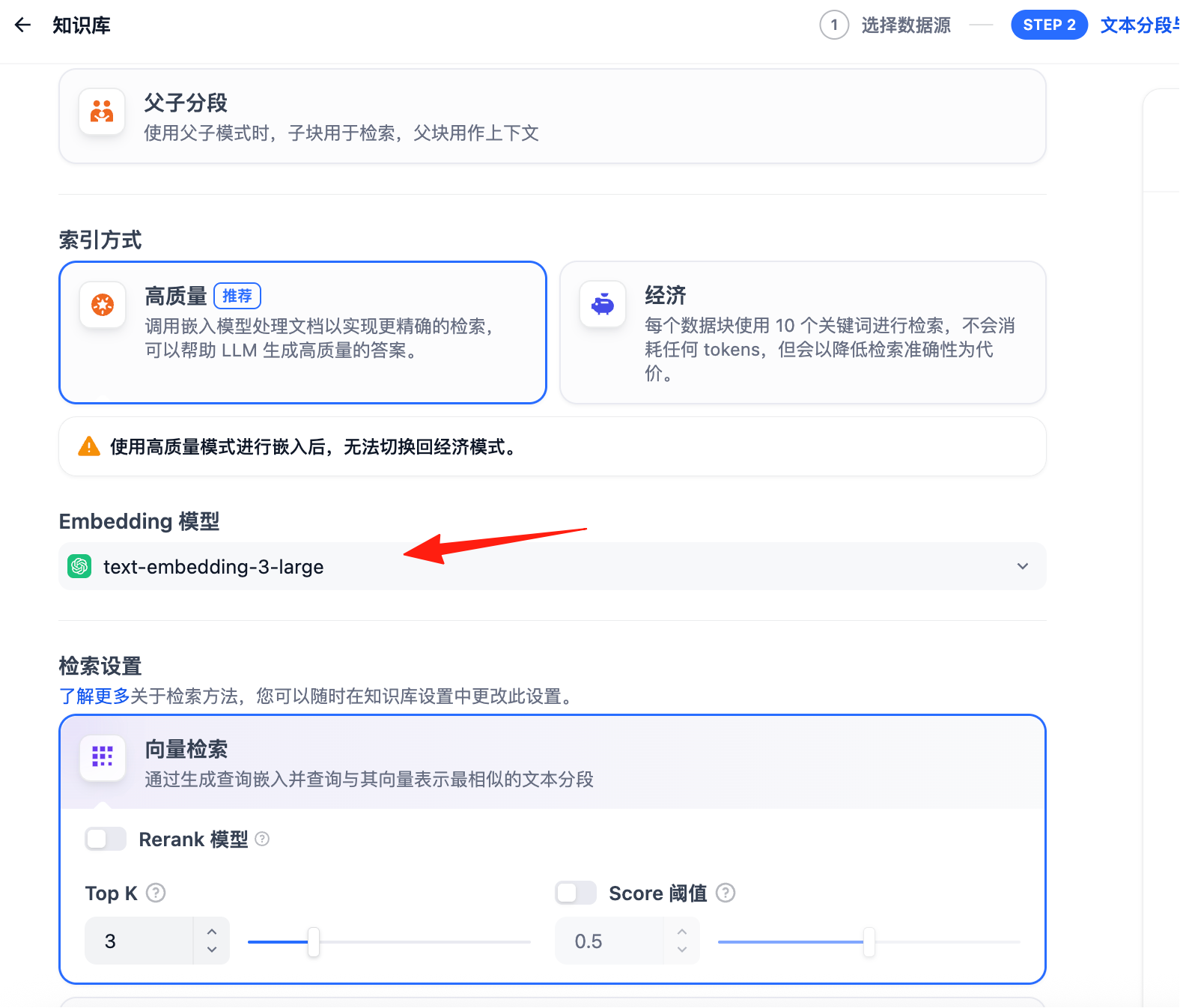Click the OpenAI logo beside text-embedding-3-large
The width and height of the screenshot is (1180, 1008).
pyautogui.click(x=79, y=566)
